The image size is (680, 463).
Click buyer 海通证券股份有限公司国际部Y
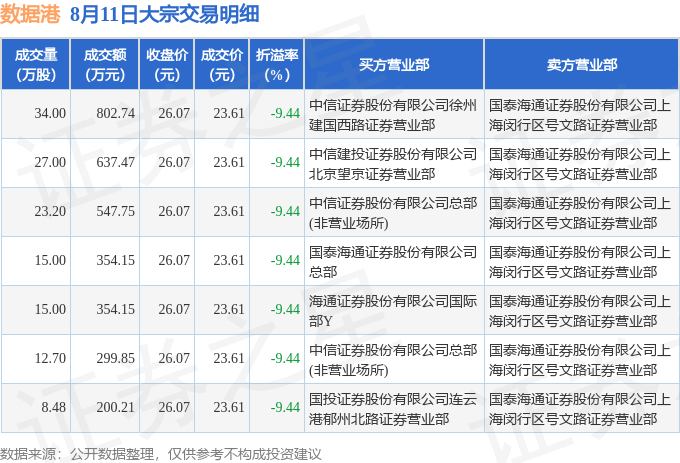coord(393,311)
